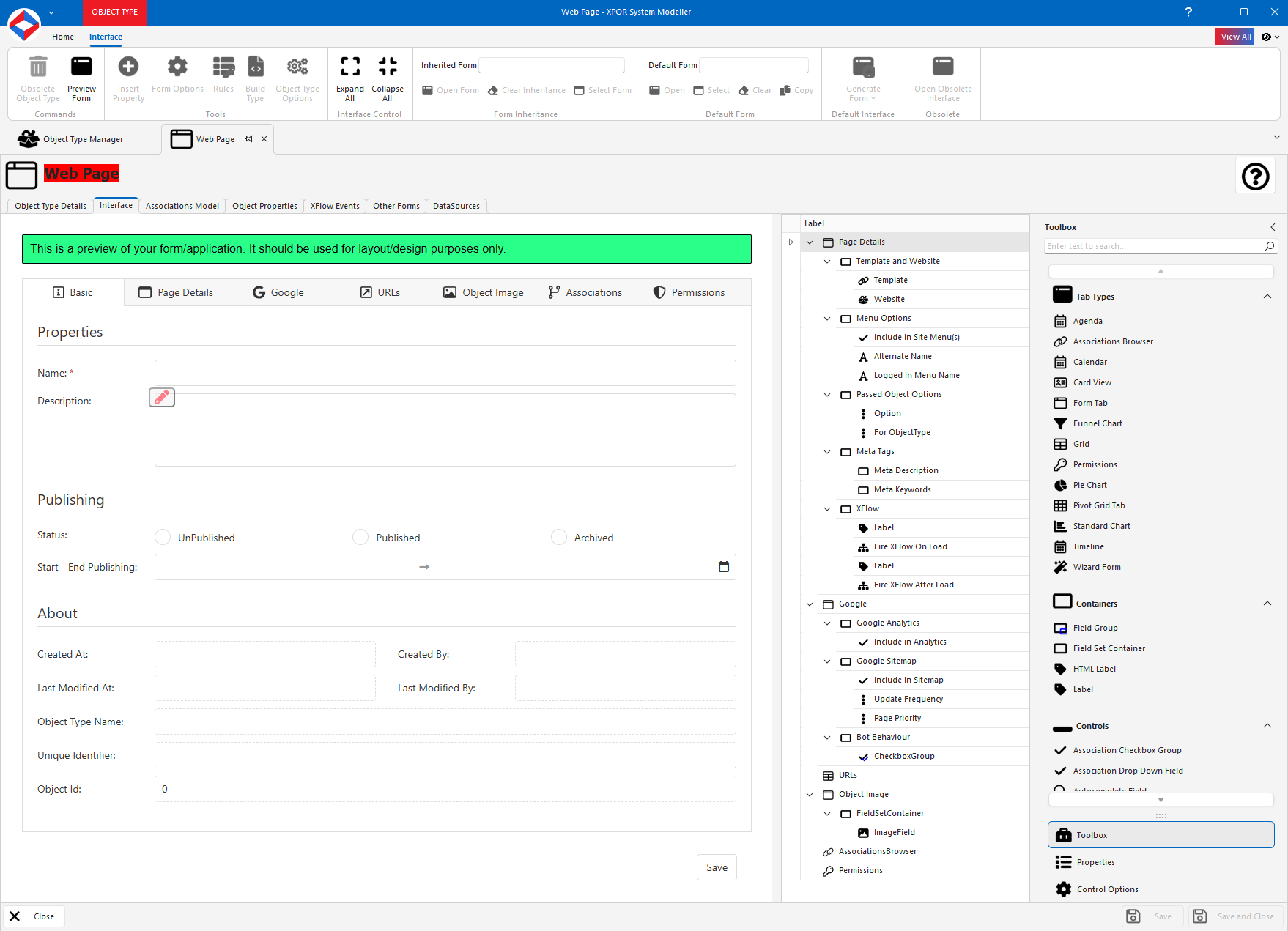Switch to the Associations Model tab
1288x931 pixels.
click(182, 206)
